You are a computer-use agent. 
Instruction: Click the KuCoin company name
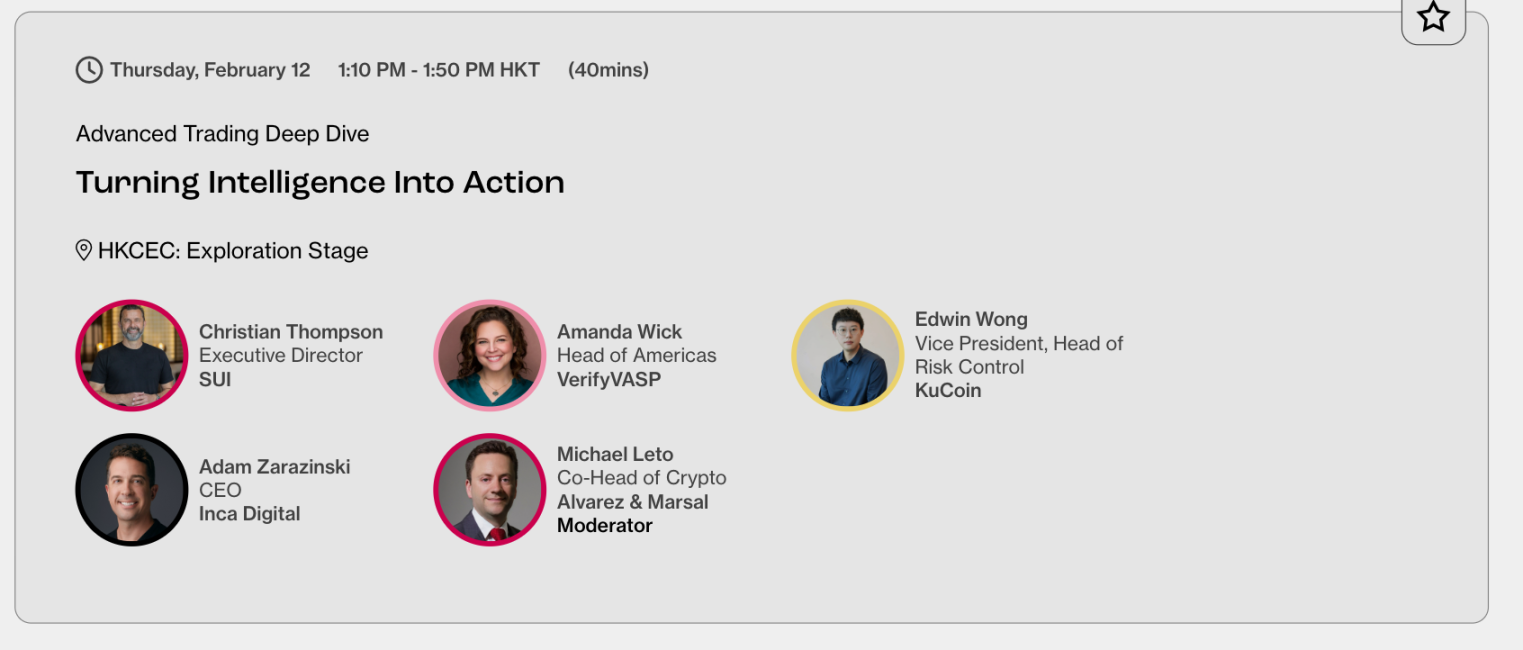click(948, 391)
